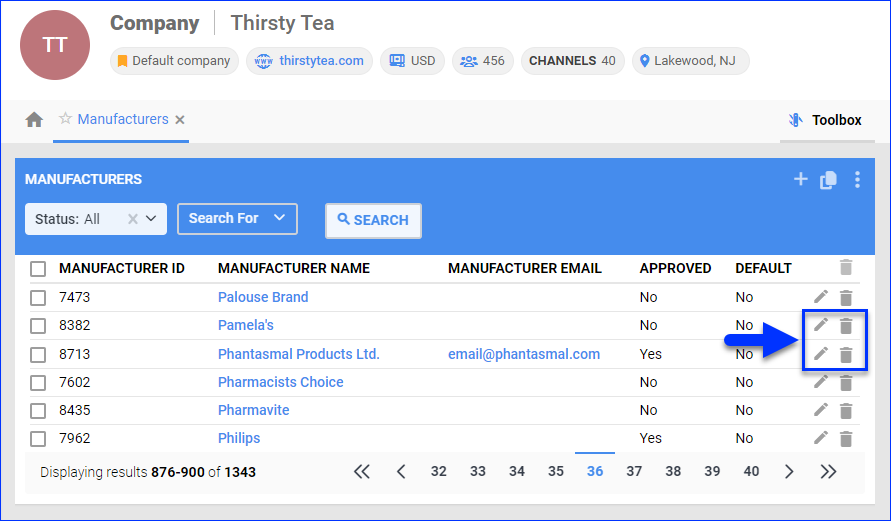Open the three-dot actions menu
Screen dimensions: 891x521
857,180
